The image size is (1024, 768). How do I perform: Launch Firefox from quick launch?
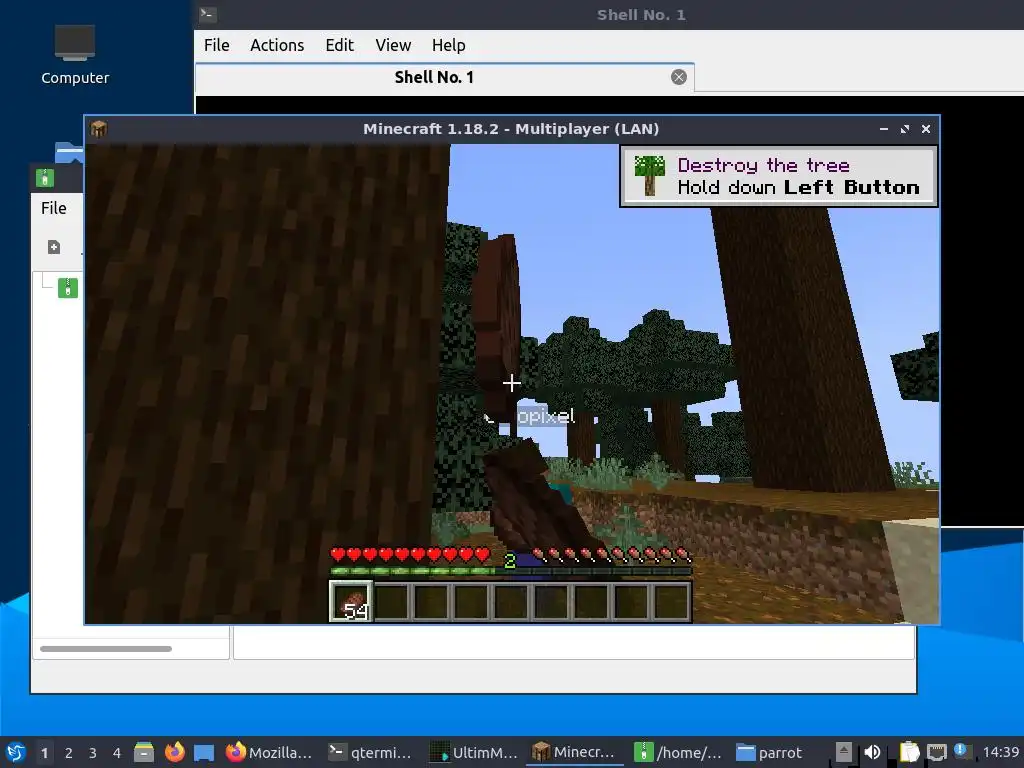pyautogui.click(x=174, y=752)
